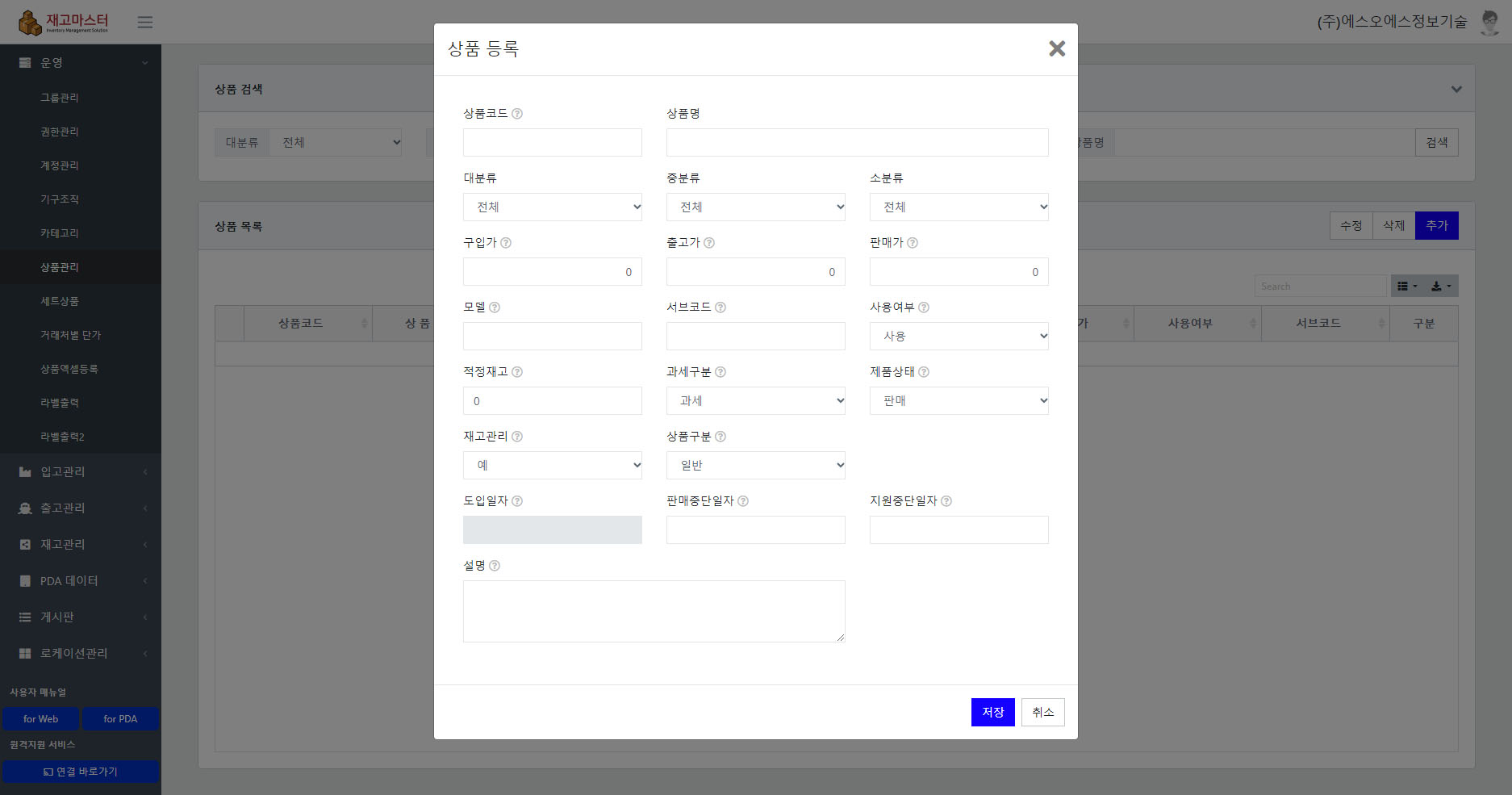Expand the 입고관리 sidebar menu
Image resolution: width=1512 pixels, height=795 pixels.
pyautogui.click(x=81, y=472)
